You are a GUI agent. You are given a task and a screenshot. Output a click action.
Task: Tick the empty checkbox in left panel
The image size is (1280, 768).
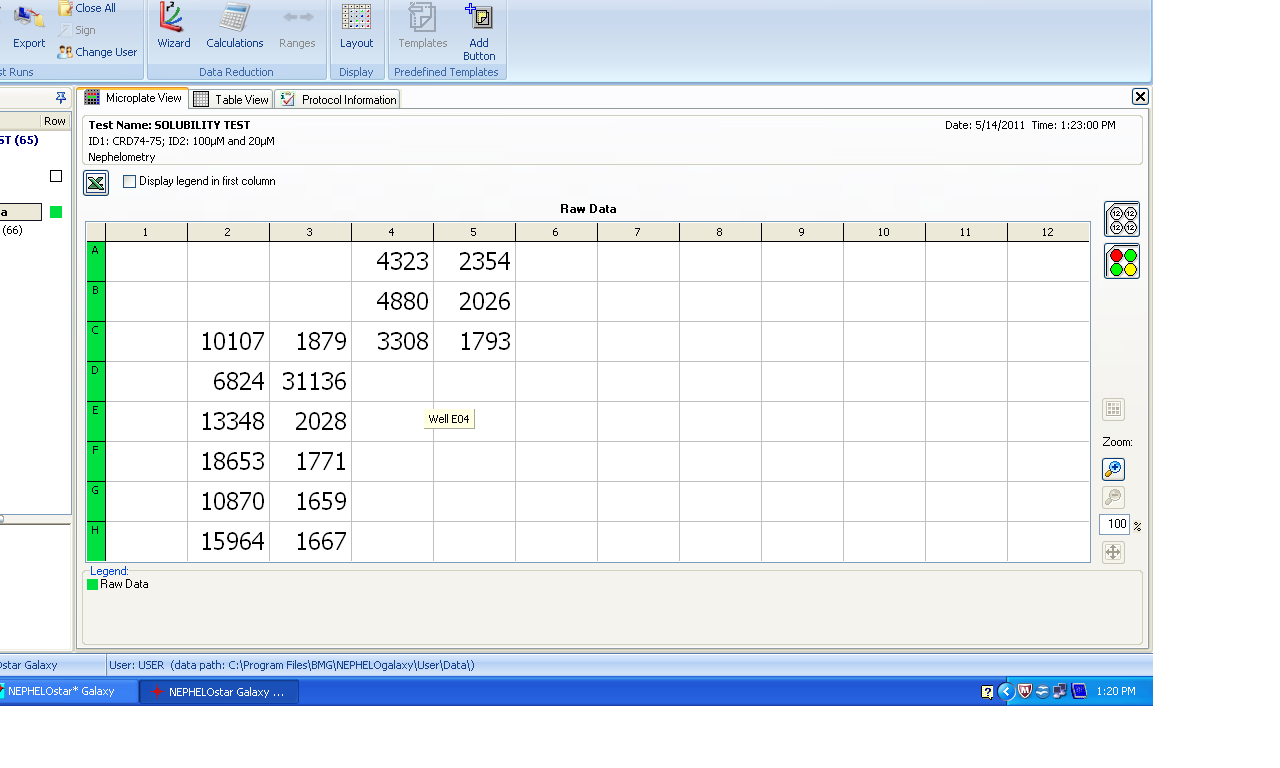tap(56, 176)
